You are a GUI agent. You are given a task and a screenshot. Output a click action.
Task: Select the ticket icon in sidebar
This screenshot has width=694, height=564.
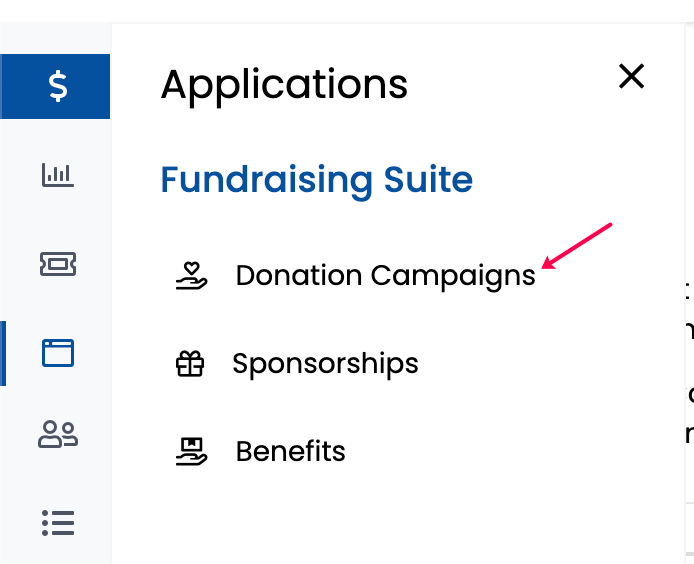click(x=58, y=264)
